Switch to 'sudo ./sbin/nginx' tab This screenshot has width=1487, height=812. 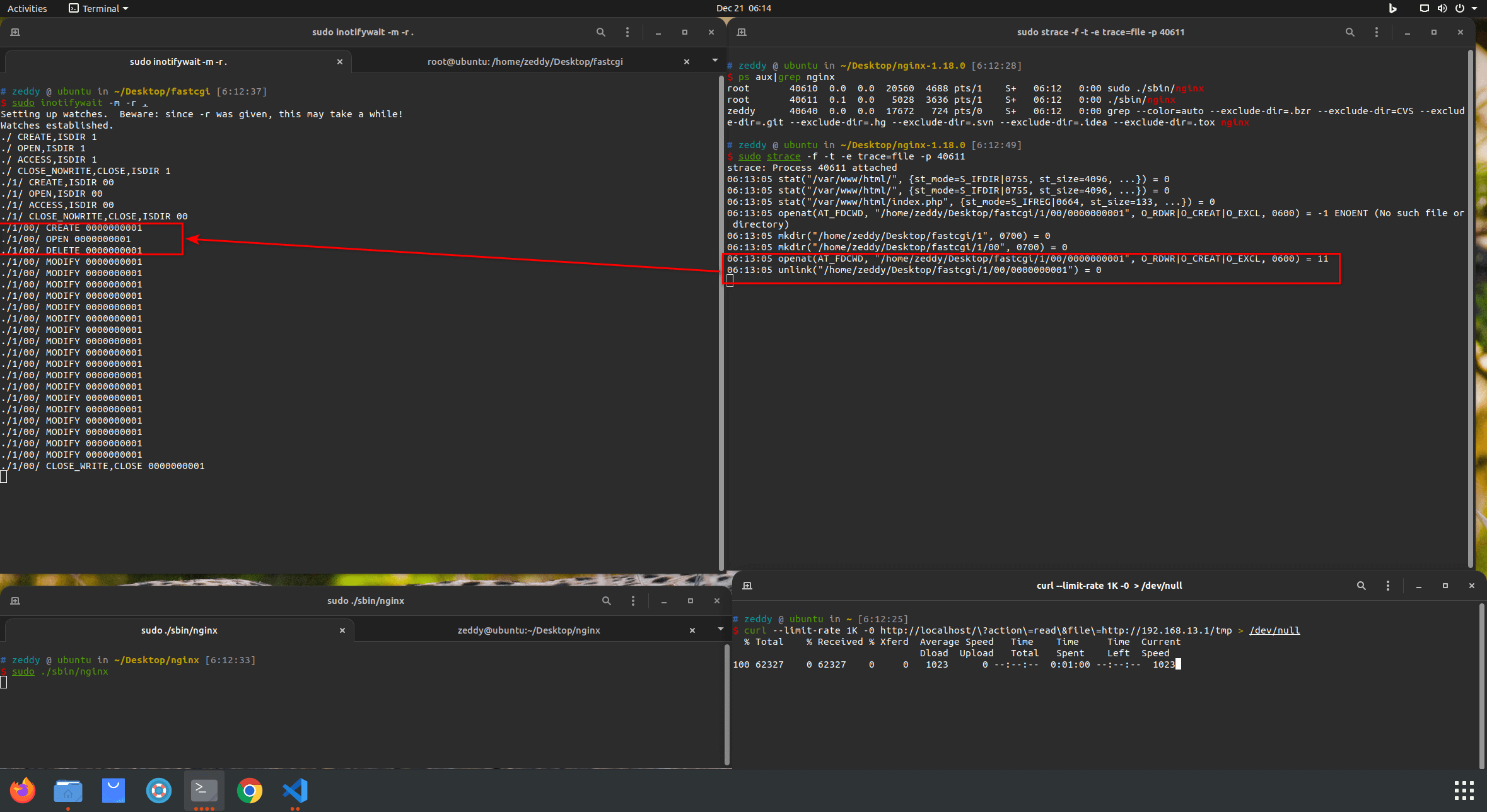[179, 630]
